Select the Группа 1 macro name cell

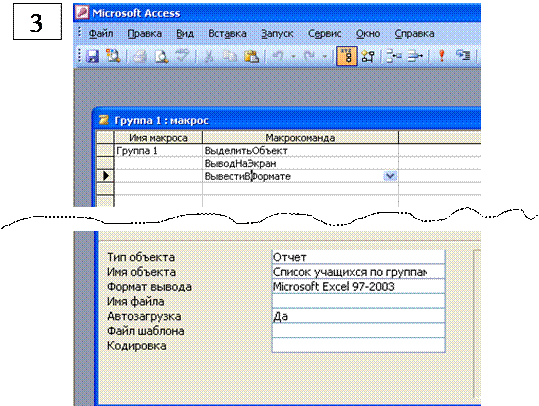(158, 151)
